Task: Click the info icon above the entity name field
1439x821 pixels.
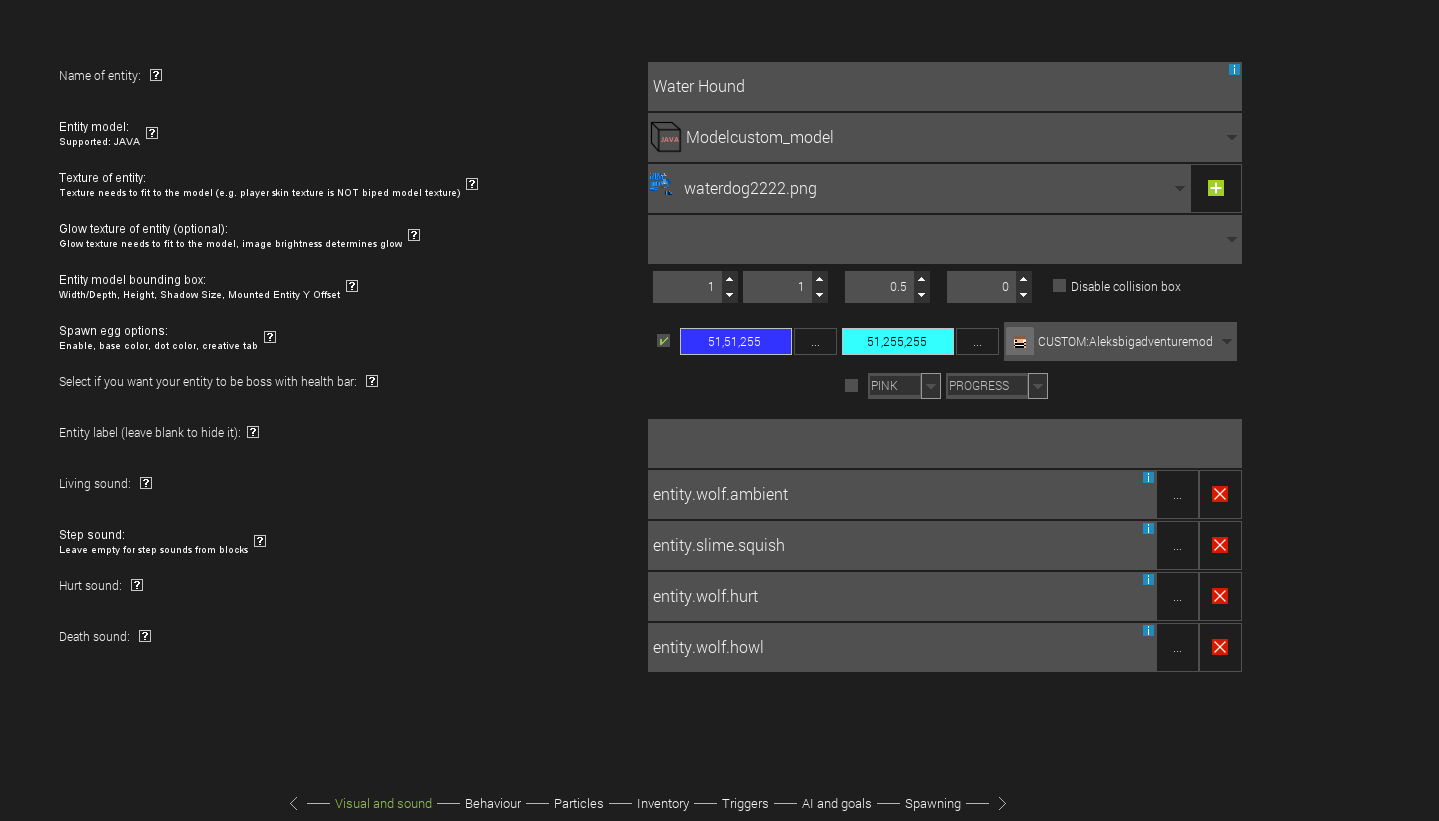Action: [x=1234, y=70]
